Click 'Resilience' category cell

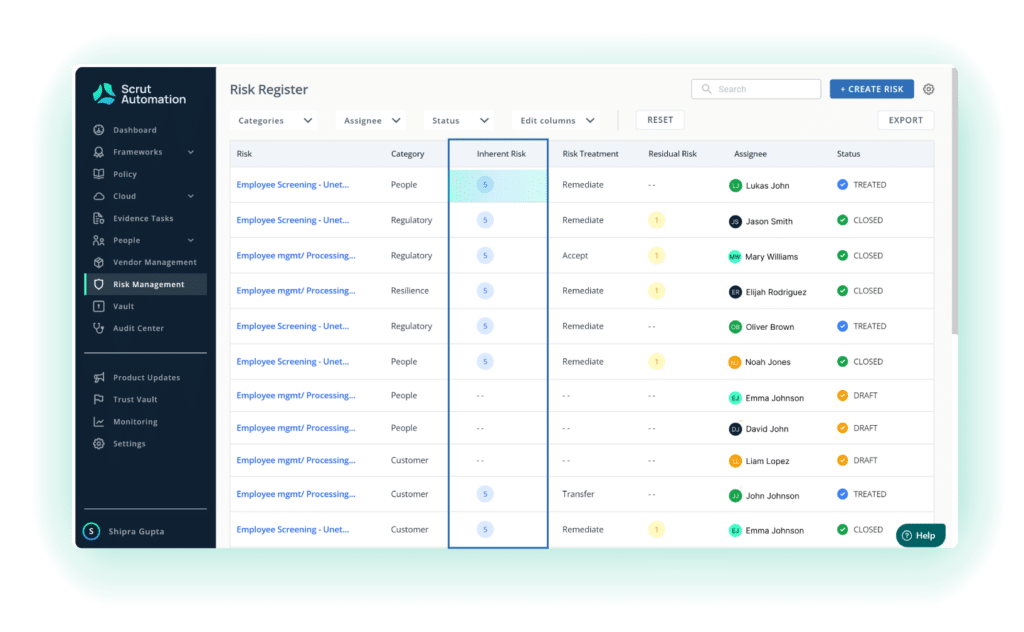409,291
